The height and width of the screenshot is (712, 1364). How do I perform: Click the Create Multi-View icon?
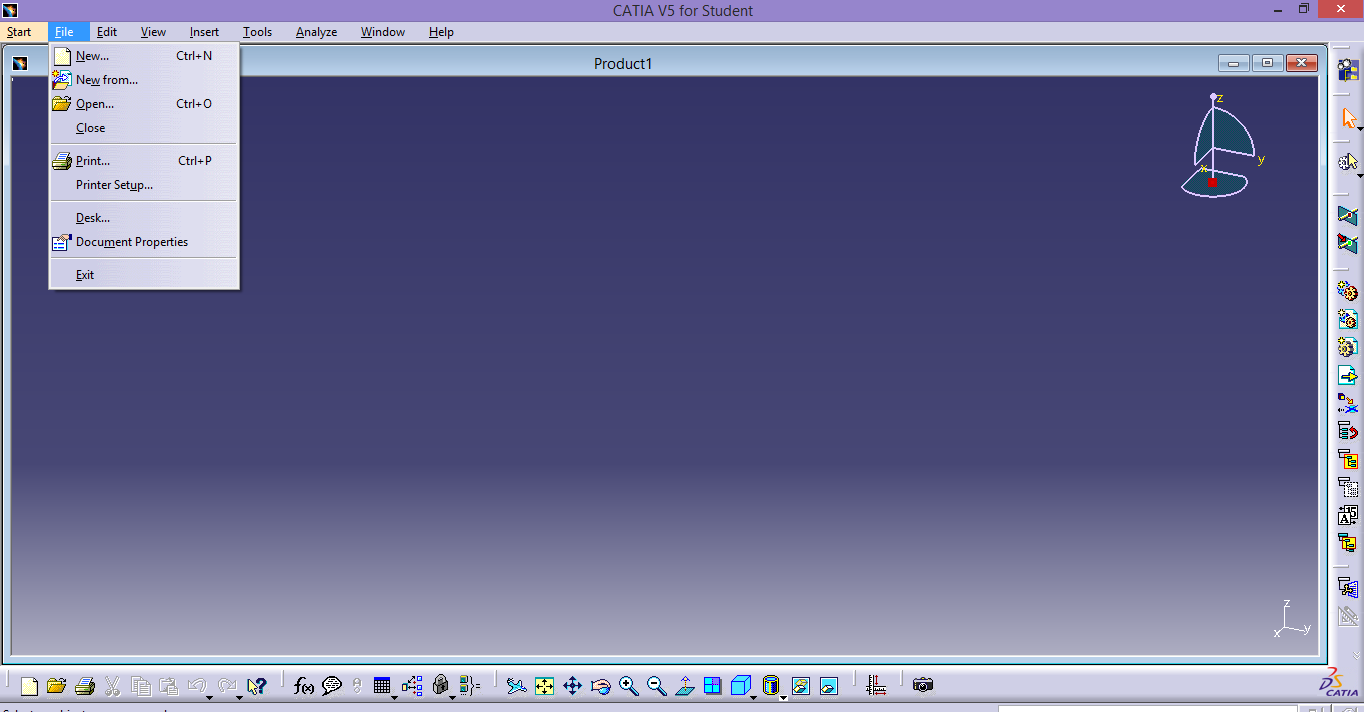712,686
